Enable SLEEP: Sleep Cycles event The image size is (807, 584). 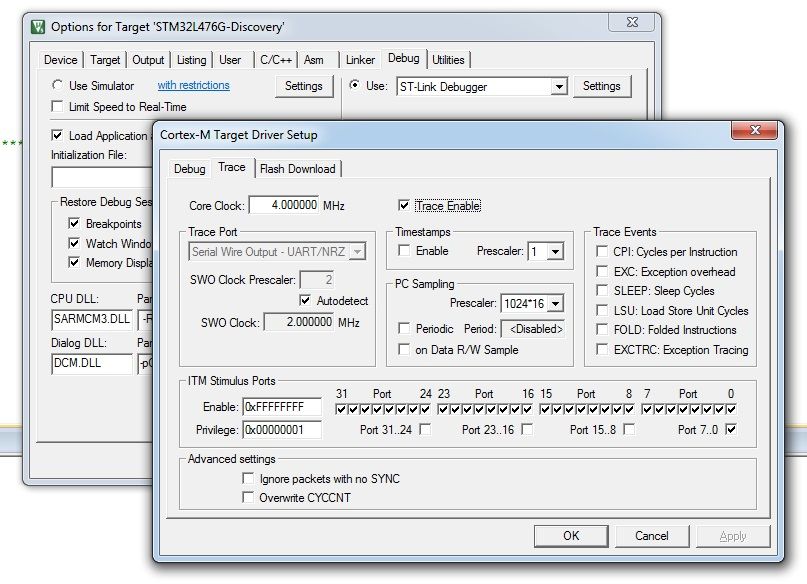tap(602, 291)
